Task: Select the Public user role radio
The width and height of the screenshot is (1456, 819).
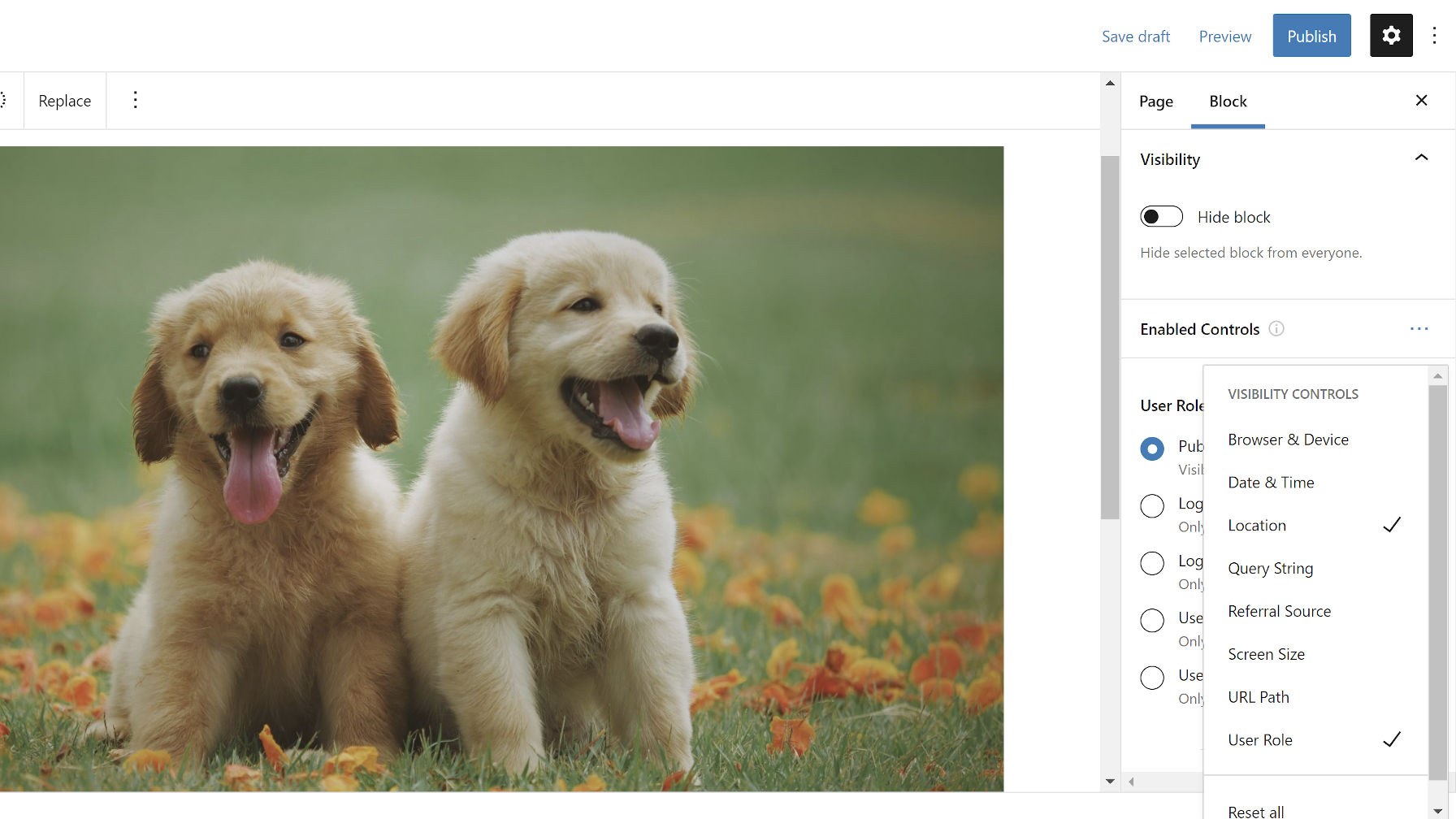Action: point(1152,448)
